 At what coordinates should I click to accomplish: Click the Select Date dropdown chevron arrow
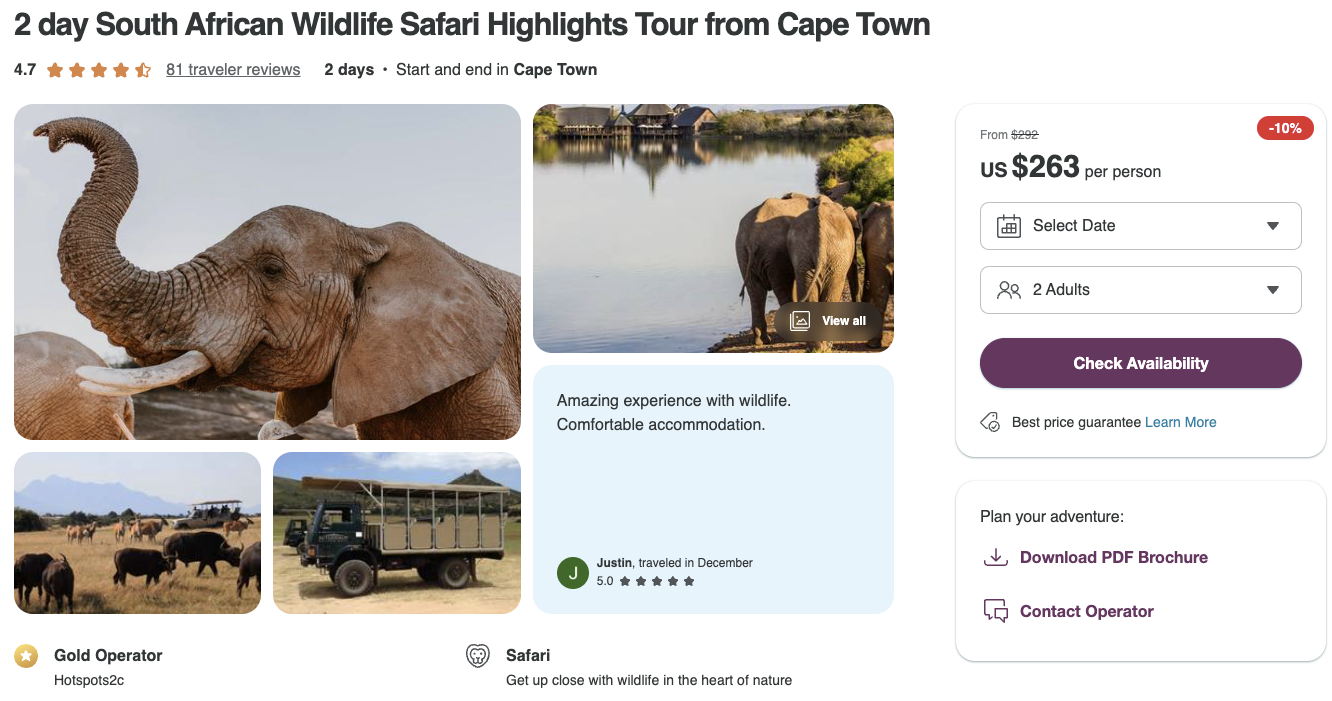pyautogui.click(x=1273, y=226)
